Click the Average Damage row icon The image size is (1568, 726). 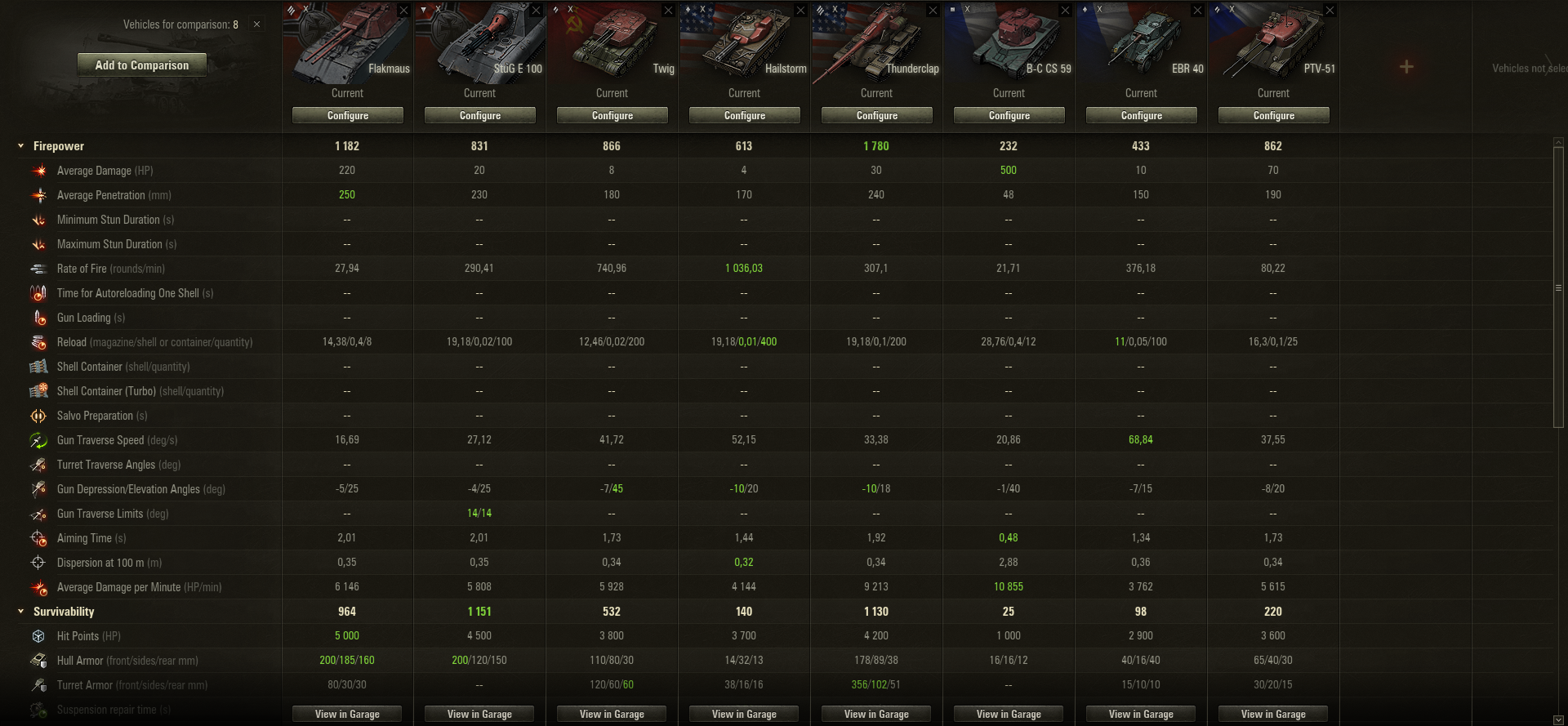coord(39,171)
